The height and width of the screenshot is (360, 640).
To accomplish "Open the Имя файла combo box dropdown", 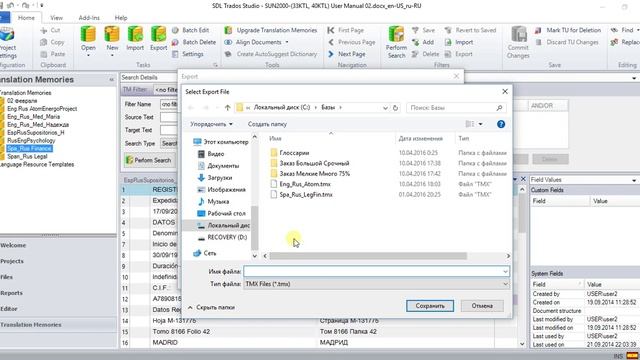I will tap(505, 271).
